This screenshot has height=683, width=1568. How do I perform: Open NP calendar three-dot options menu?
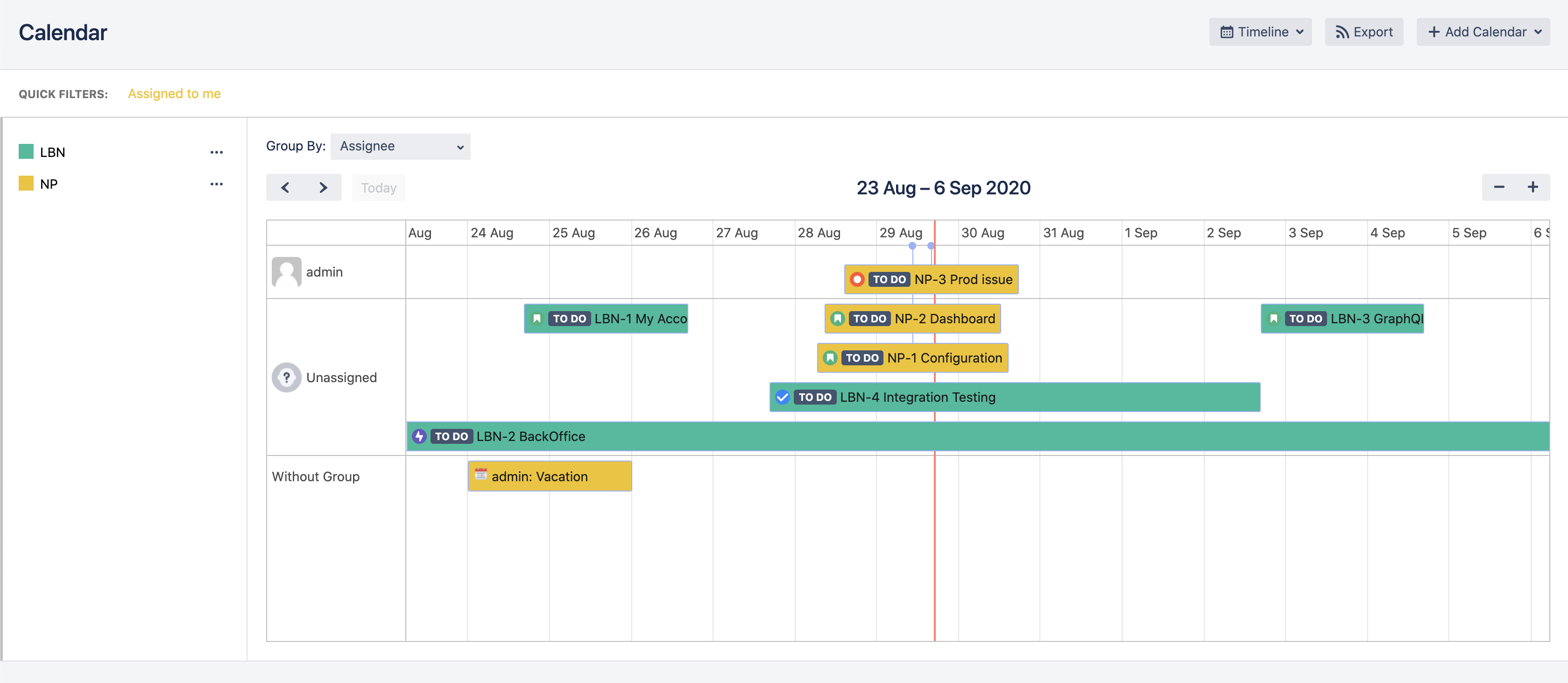[x=216, y=184]
